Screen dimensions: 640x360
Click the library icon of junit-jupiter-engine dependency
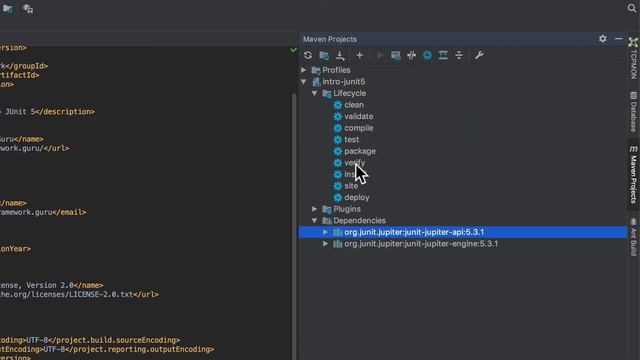click(x=338, y=244)
